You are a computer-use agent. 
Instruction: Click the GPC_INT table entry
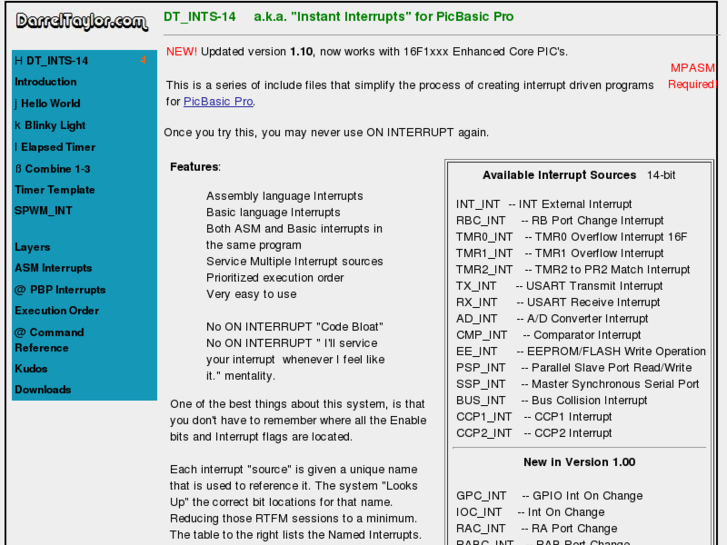coord(549,496)
